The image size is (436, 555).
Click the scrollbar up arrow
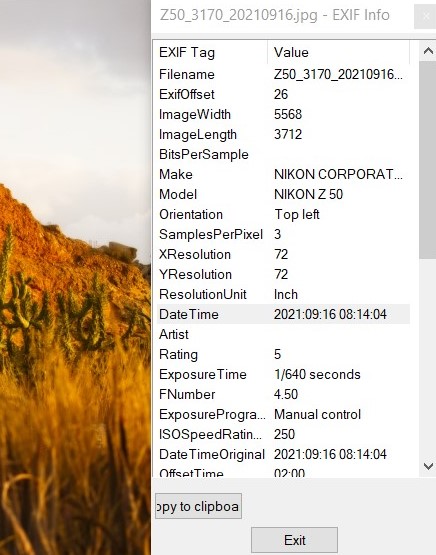[428, 52]
